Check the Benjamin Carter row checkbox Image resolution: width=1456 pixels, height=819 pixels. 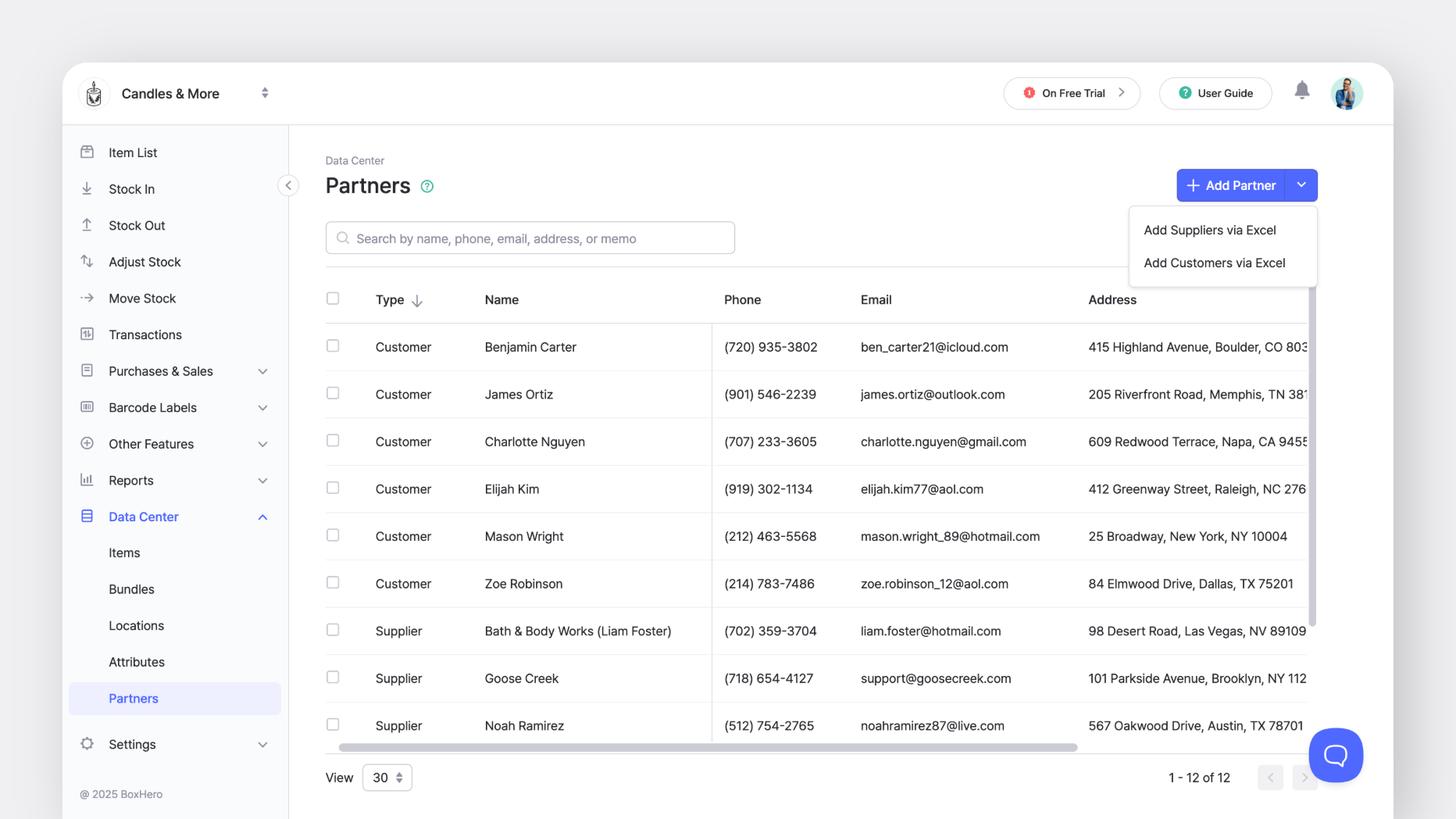pyautogui.click(x=334, y=346)
